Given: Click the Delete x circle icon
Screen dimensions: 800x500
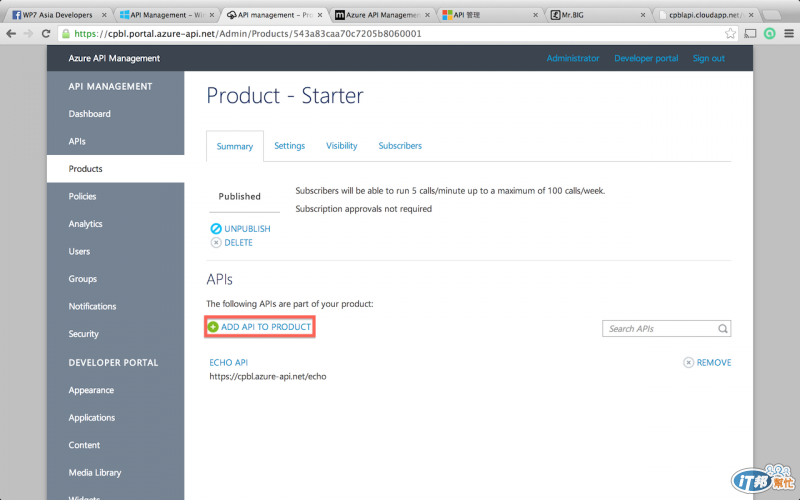Looking at the screenshot, I should pyautogui.click(x=216, y=242).
